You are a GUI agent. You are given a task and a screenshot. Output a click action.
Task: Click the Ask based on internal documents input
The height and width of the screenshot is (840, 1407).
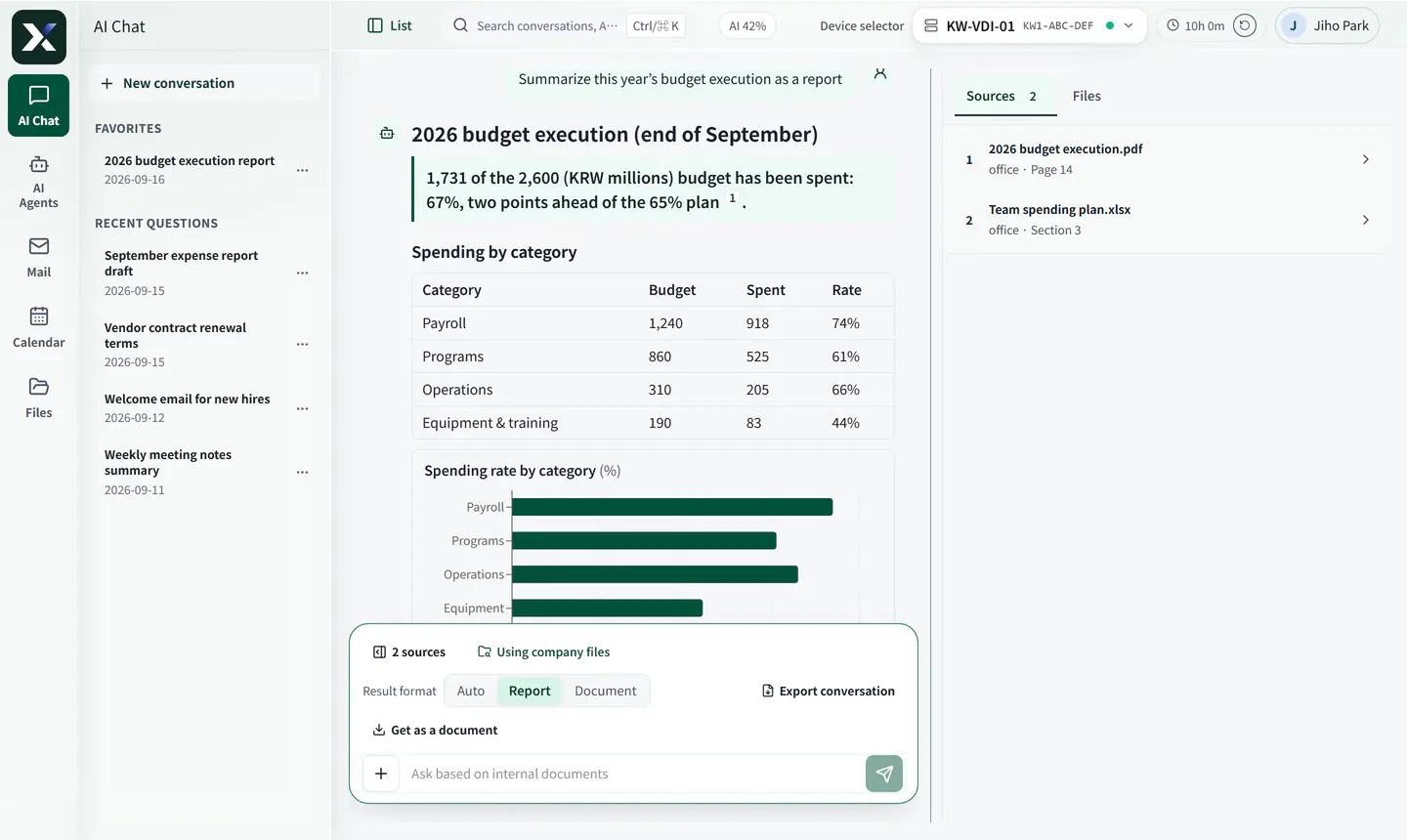633,774
